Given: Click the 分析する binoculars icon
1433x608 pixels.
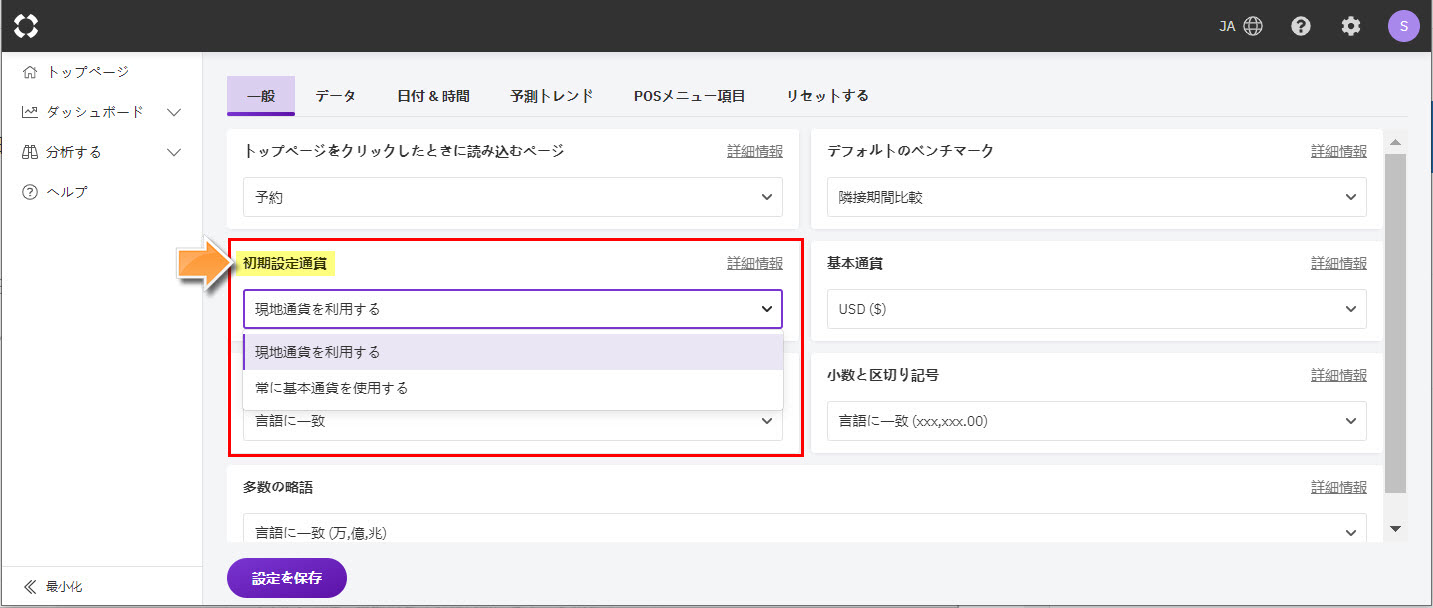Looking at the screenshot, I should [30, 152].
